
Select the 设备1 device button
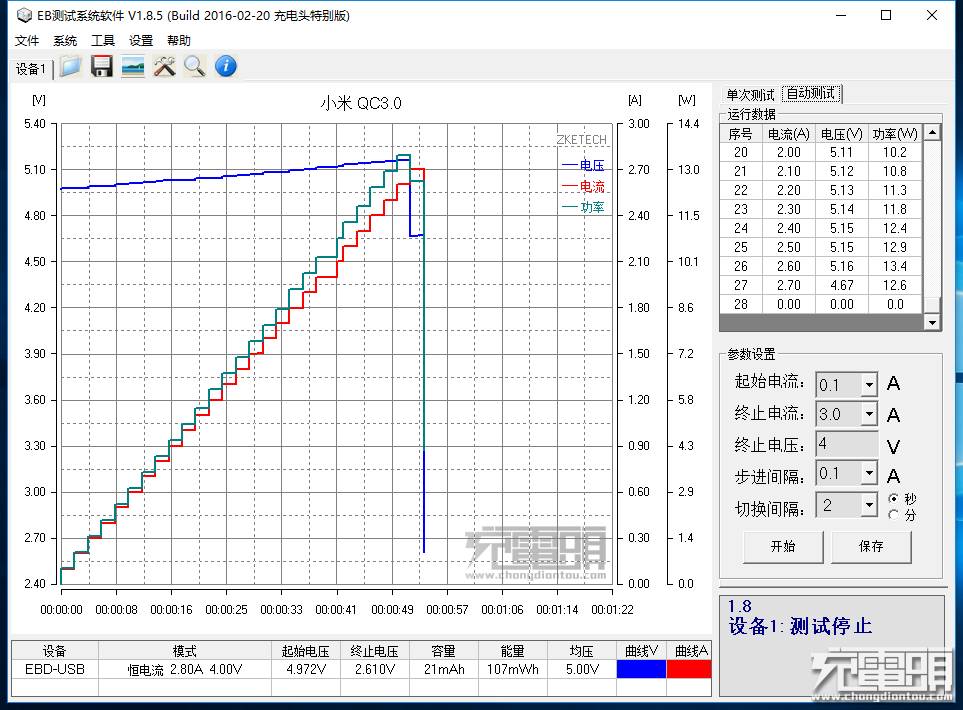[31, 68]
